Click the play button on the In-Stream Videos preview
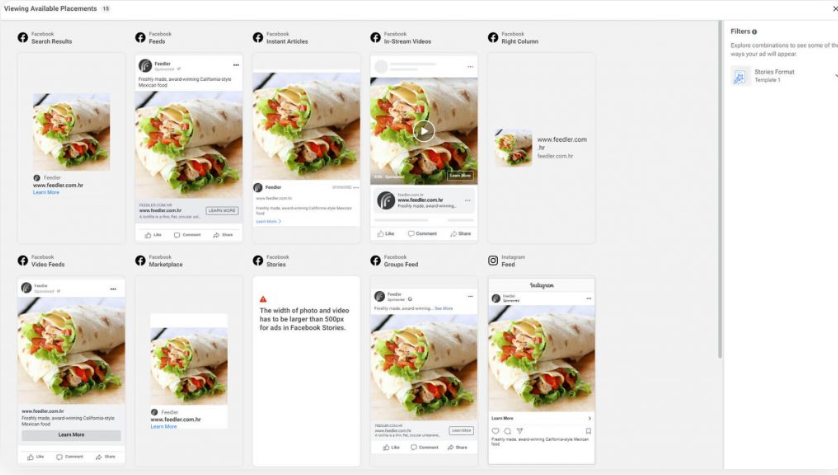 pyautogui.click(x=424, y=131)
